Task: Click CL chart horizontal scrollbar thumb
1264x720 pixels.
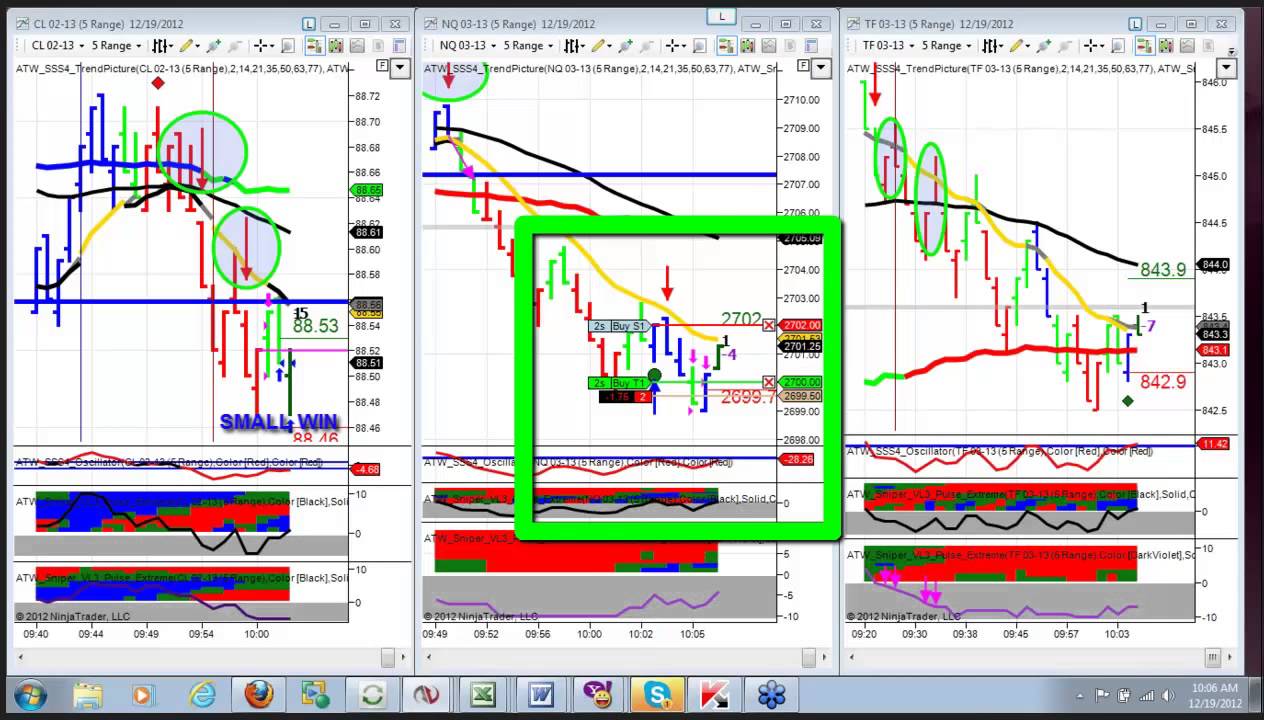Action: point(388,657)
